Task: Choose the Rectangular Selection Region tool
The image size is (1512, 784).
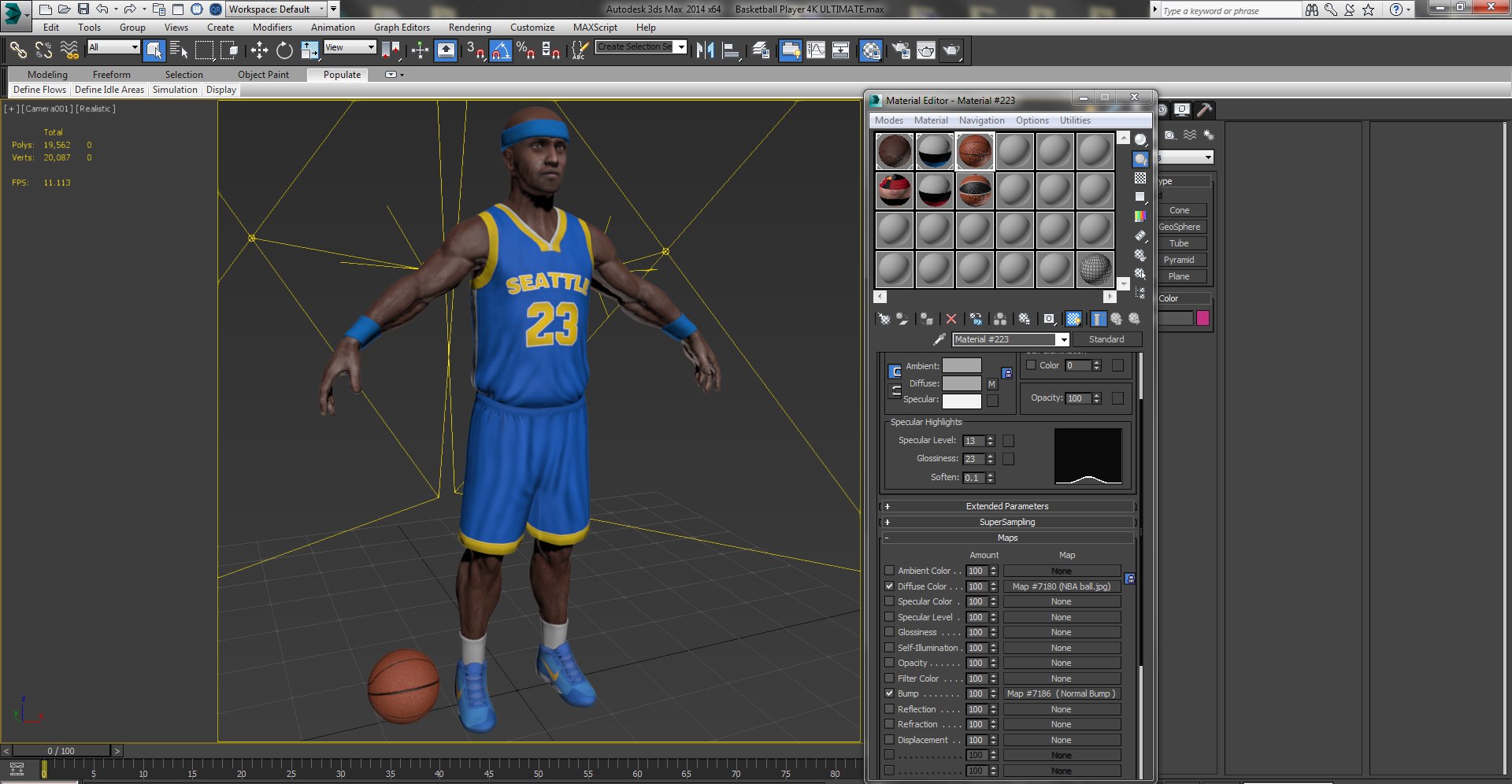Action: (x=204, y=50)
